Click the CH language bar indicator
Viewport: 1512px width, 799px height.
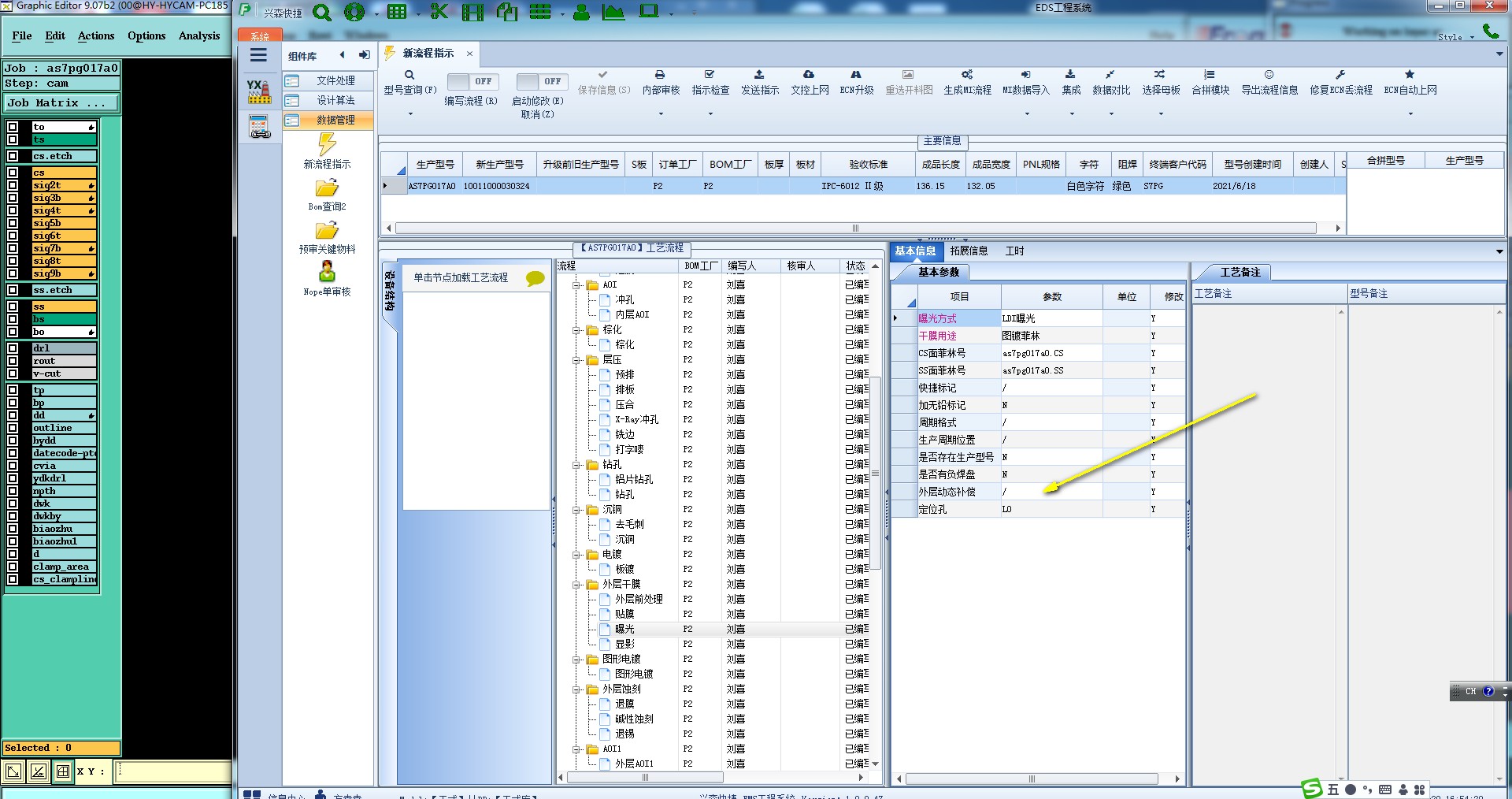point(1469,691)
